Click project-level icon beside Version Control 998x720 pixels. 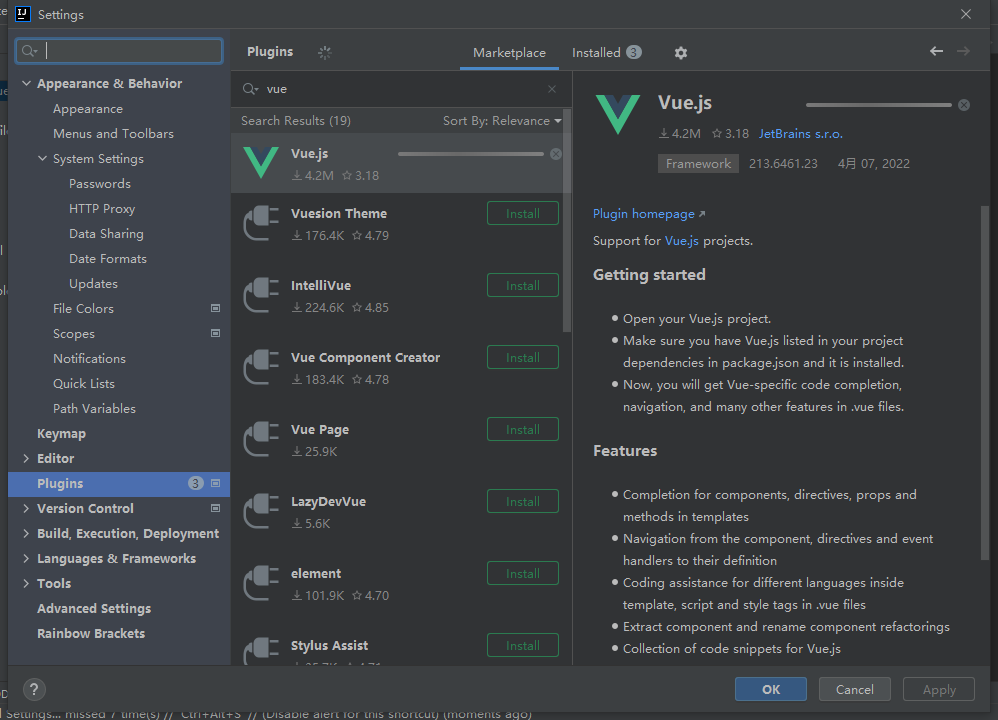pyautogui.click(x=216, y=508)
